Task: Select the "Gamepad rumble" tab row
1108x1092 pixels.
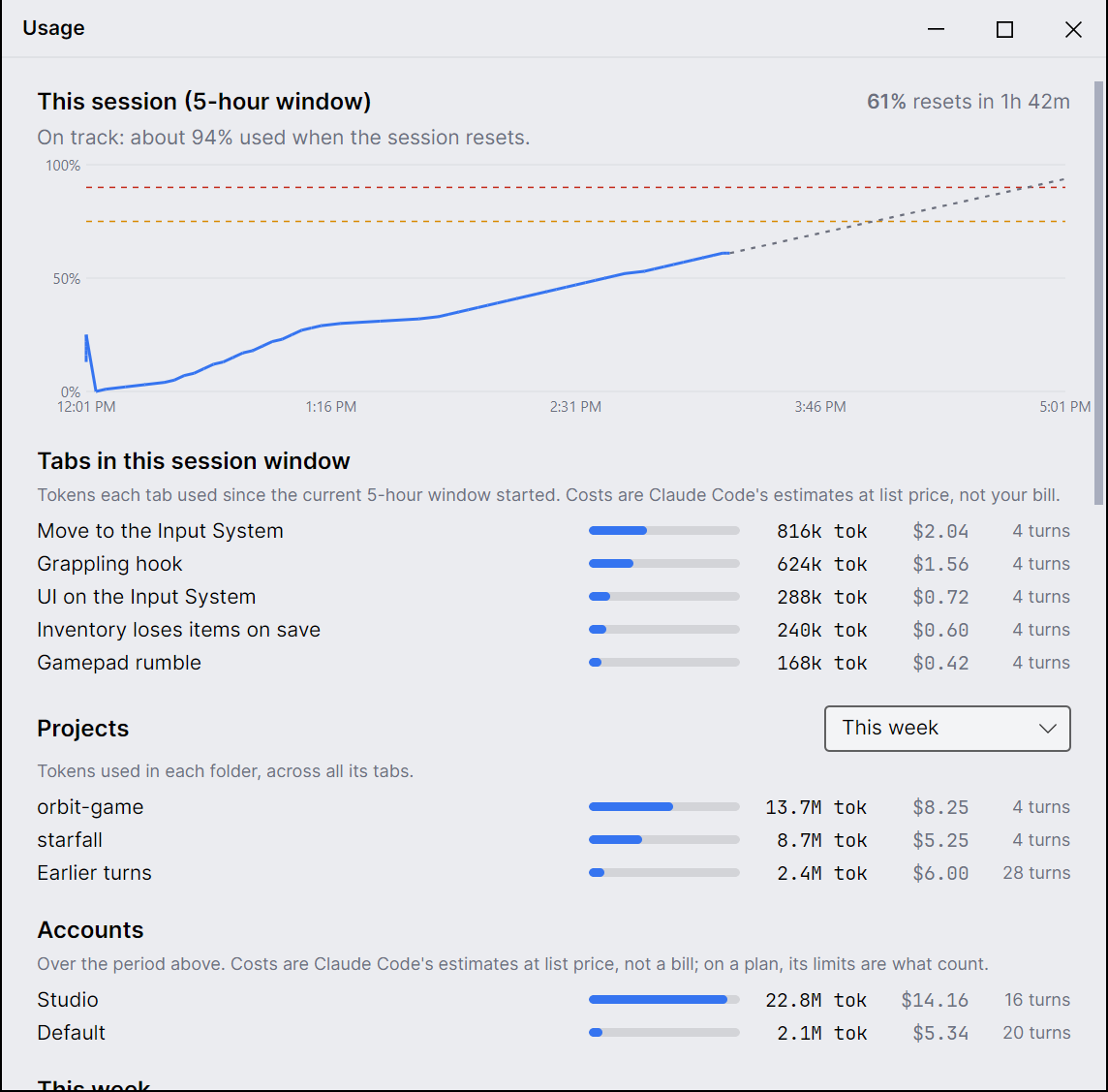Action: pos(553,663)
